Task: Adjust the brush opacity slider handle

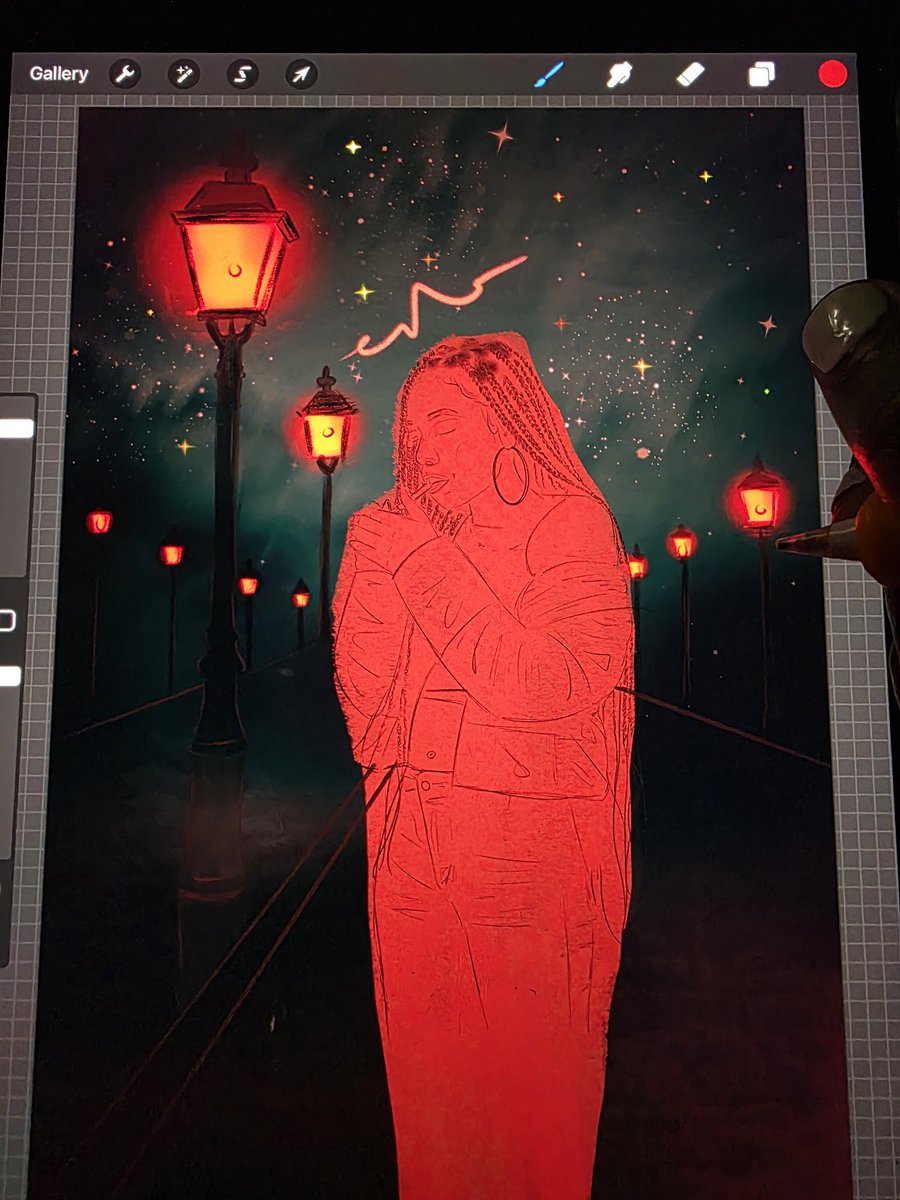Action: [x=10, y=676]
